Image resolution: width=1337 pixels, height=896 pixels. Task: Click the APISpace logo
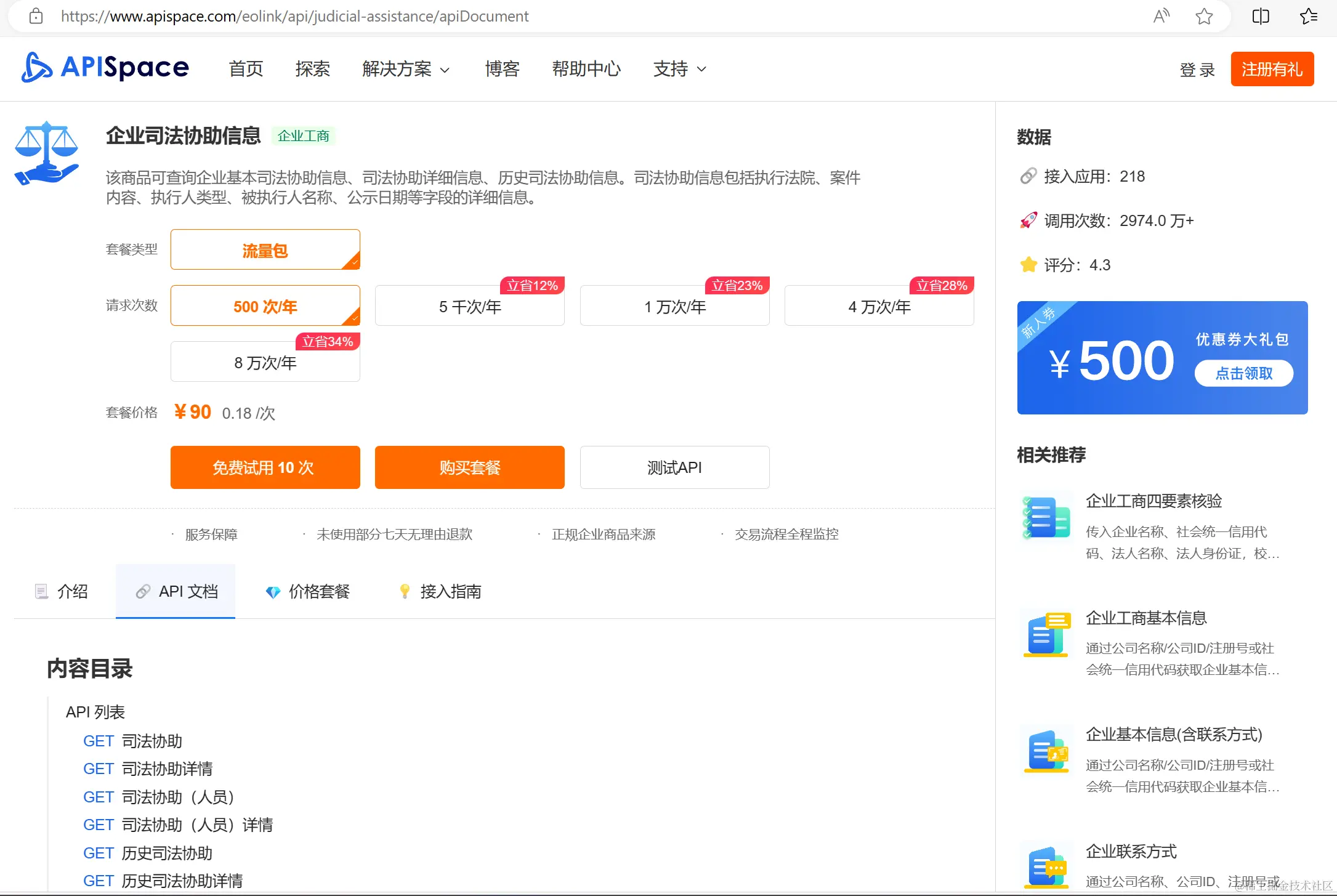(105, 68)
